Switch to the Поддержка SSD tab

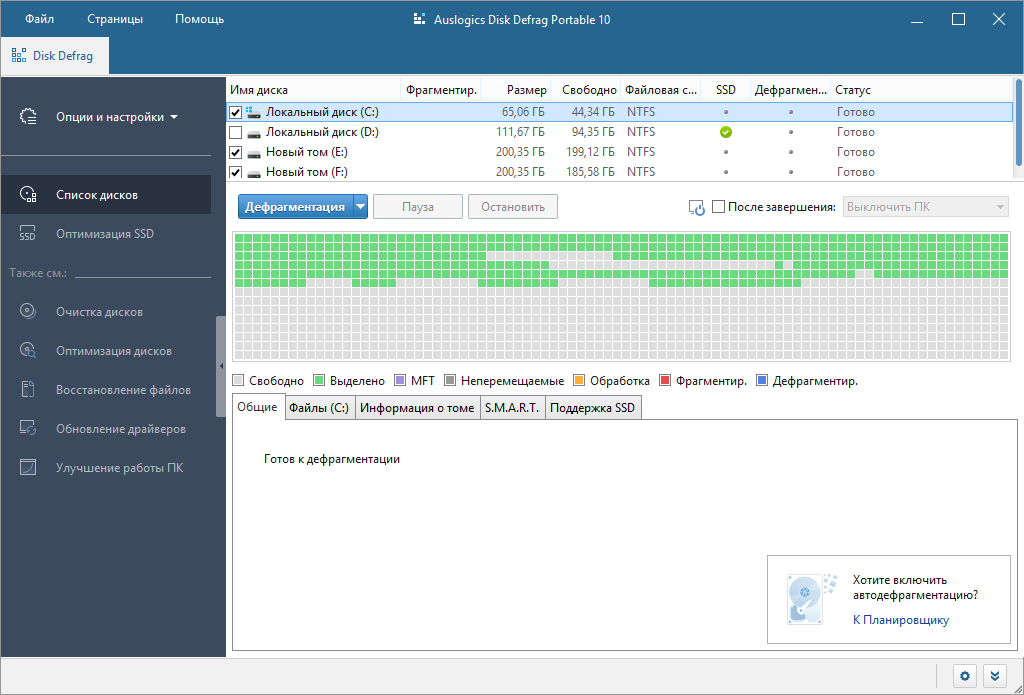592,408
